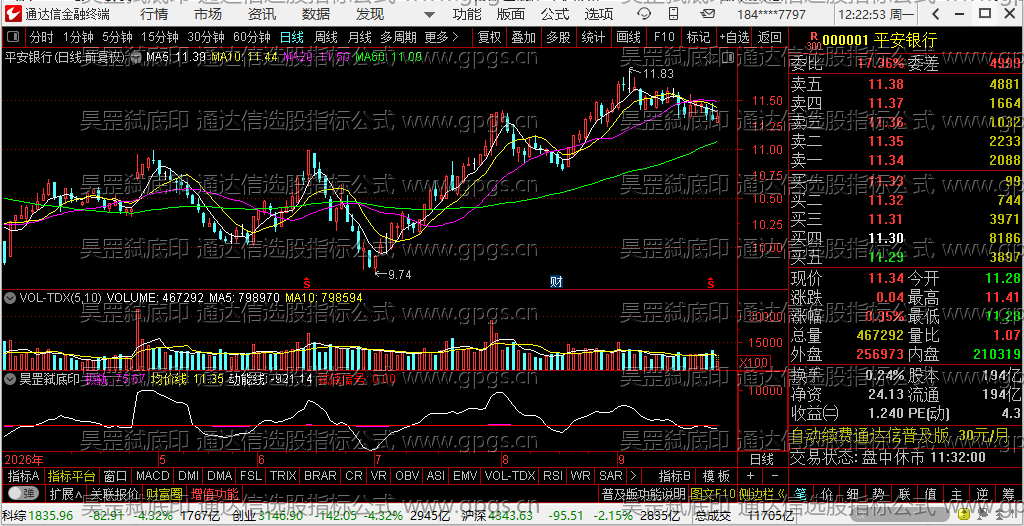Click the 统计 statistics button
Screen dimensions: 1024x526
593,37
